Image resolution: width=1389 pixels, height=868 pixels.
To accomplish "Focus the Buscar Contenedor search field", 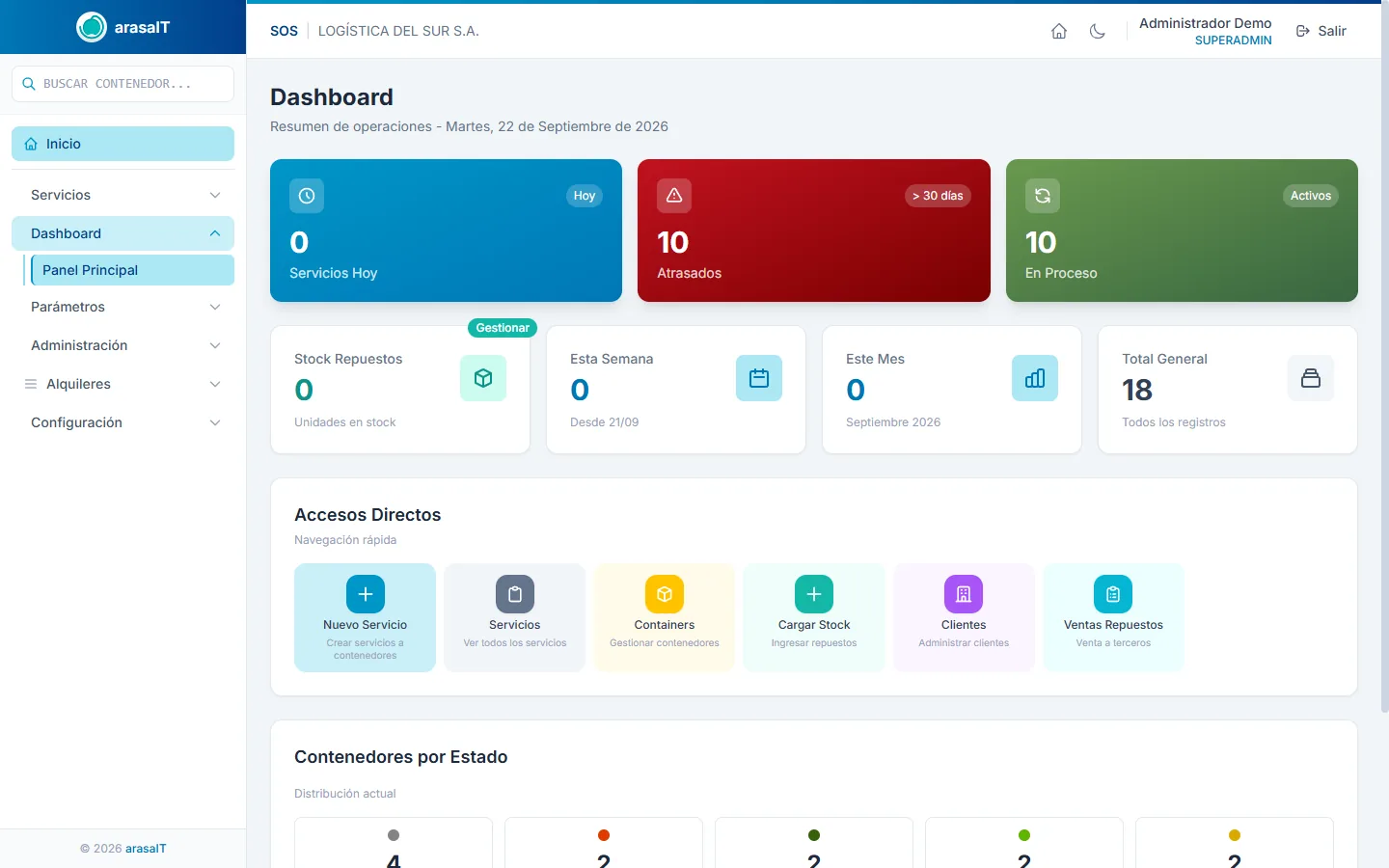I will point(123,84).
